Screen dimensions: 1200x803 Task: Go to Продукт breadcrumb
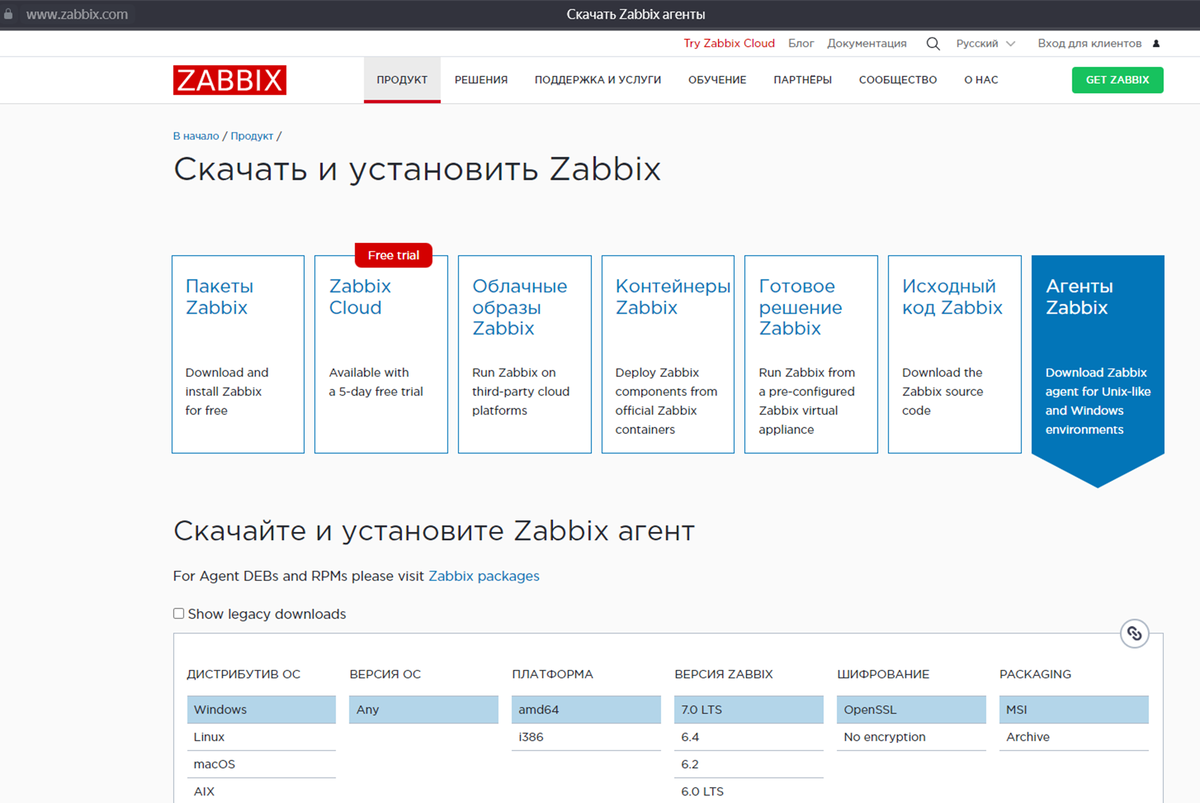point(252,136)
